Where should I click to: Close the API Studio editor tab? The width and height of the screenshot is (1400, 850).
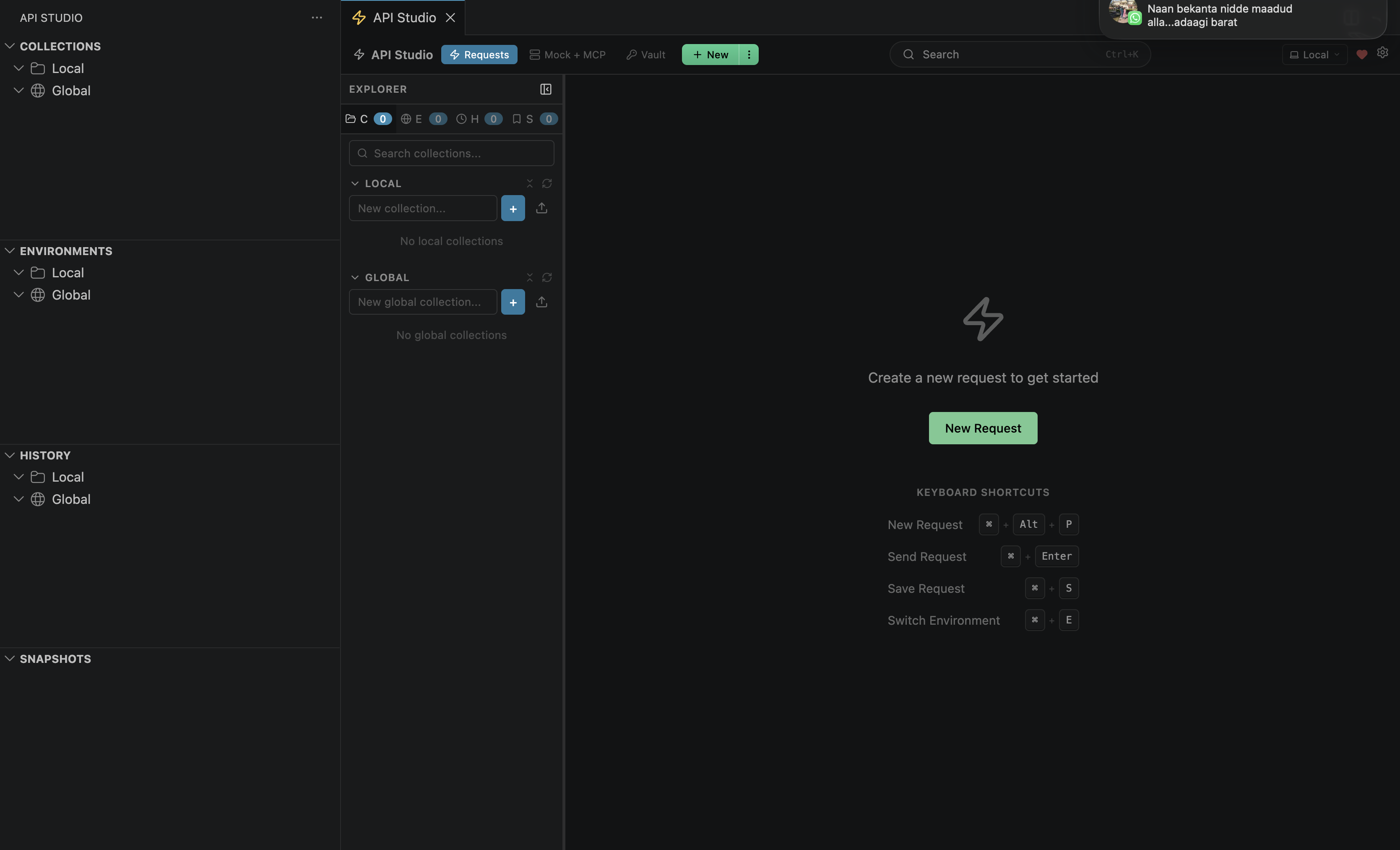point(450,18)
